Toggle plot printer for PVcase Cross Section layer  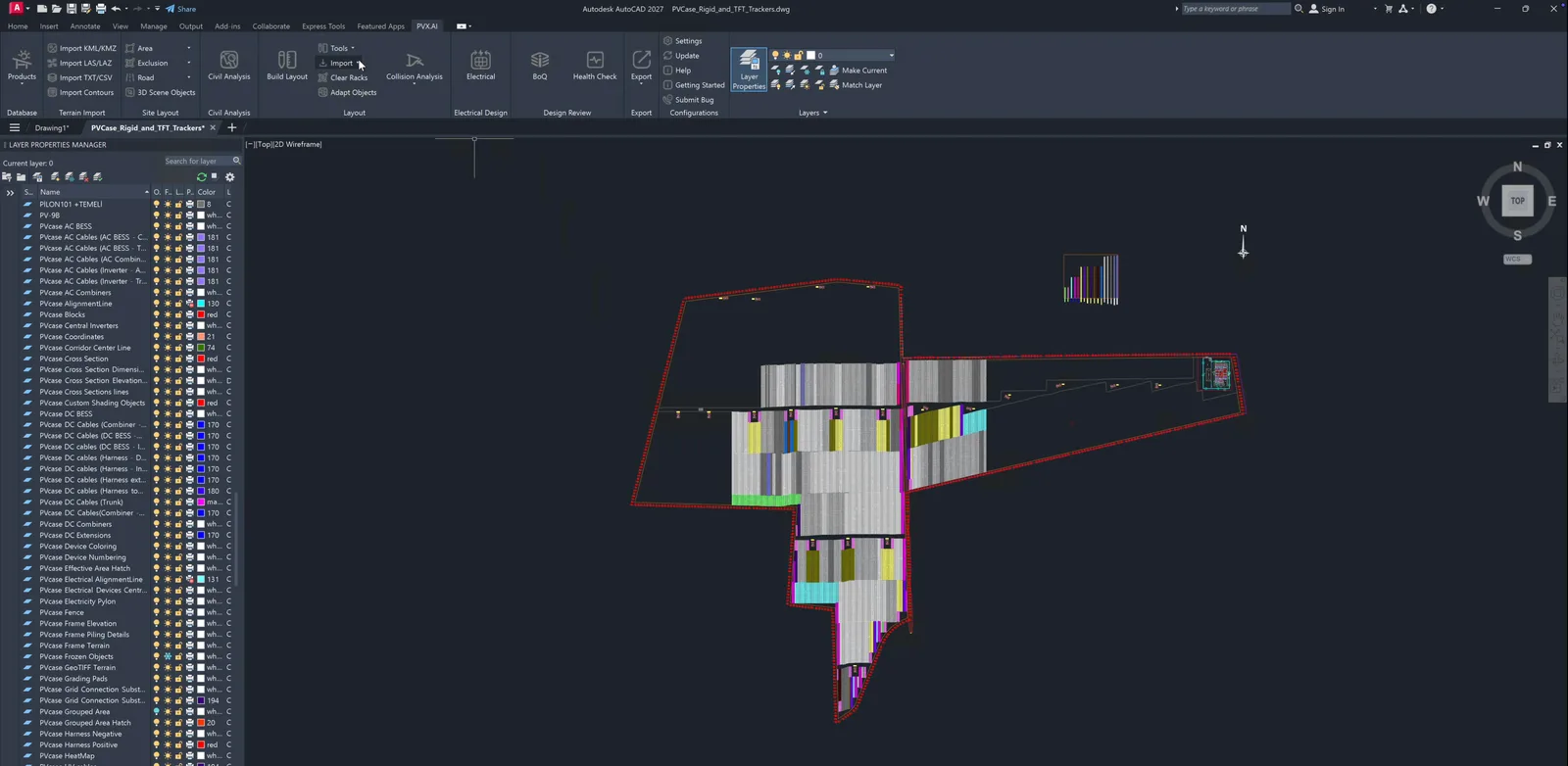(189, 359)
